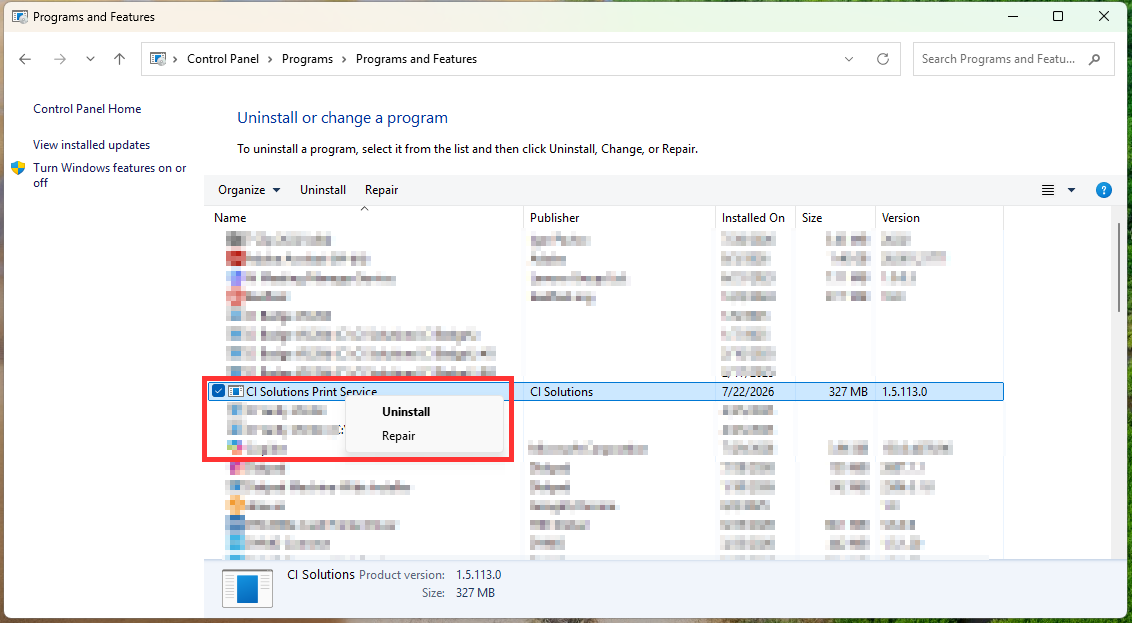Screen dimensions: 1132x623
Task: Select Programs in the breadcrumb path
Action: pos(308,59)
